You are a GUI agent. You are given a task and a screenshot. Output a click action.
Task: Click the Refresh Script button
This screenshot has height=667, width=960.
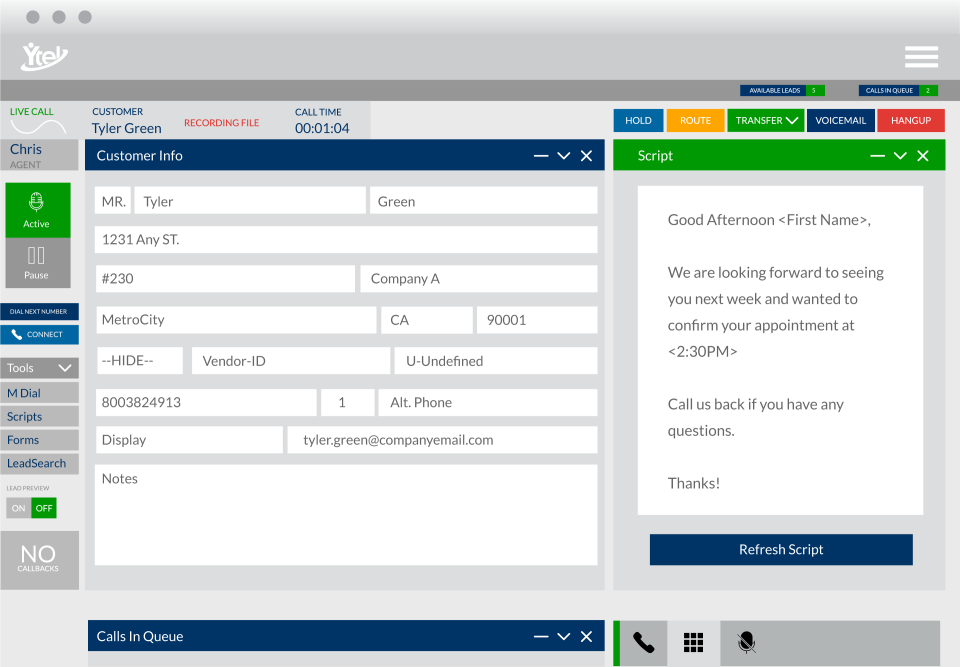pos(780,549)
